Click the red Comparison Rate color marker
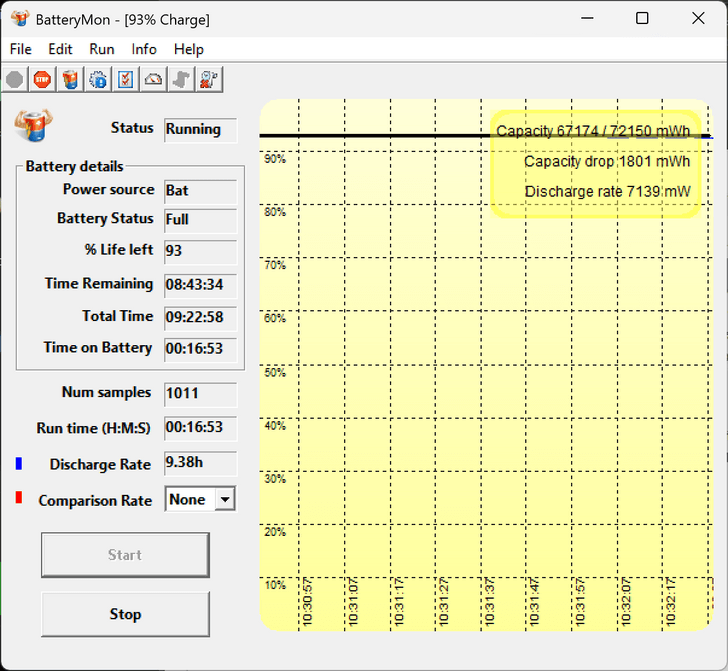This screenshot has width=728, height=671. click(19, 497)
